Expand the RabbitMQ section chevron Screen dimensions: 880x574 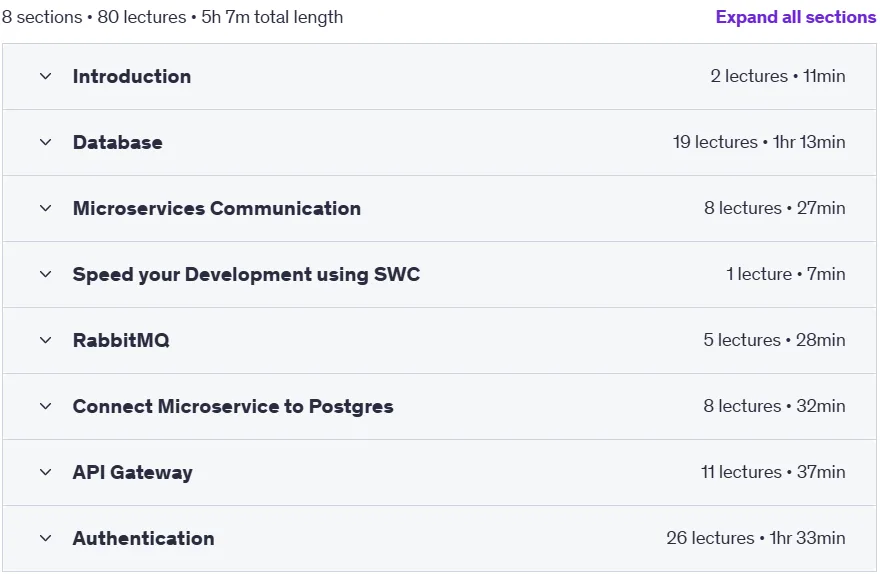[45, 340]
